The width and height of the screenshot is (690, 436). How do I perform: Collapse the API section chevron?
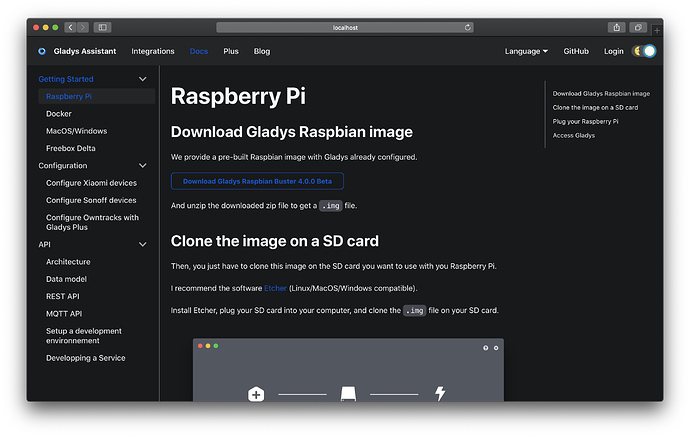[143, 245]
